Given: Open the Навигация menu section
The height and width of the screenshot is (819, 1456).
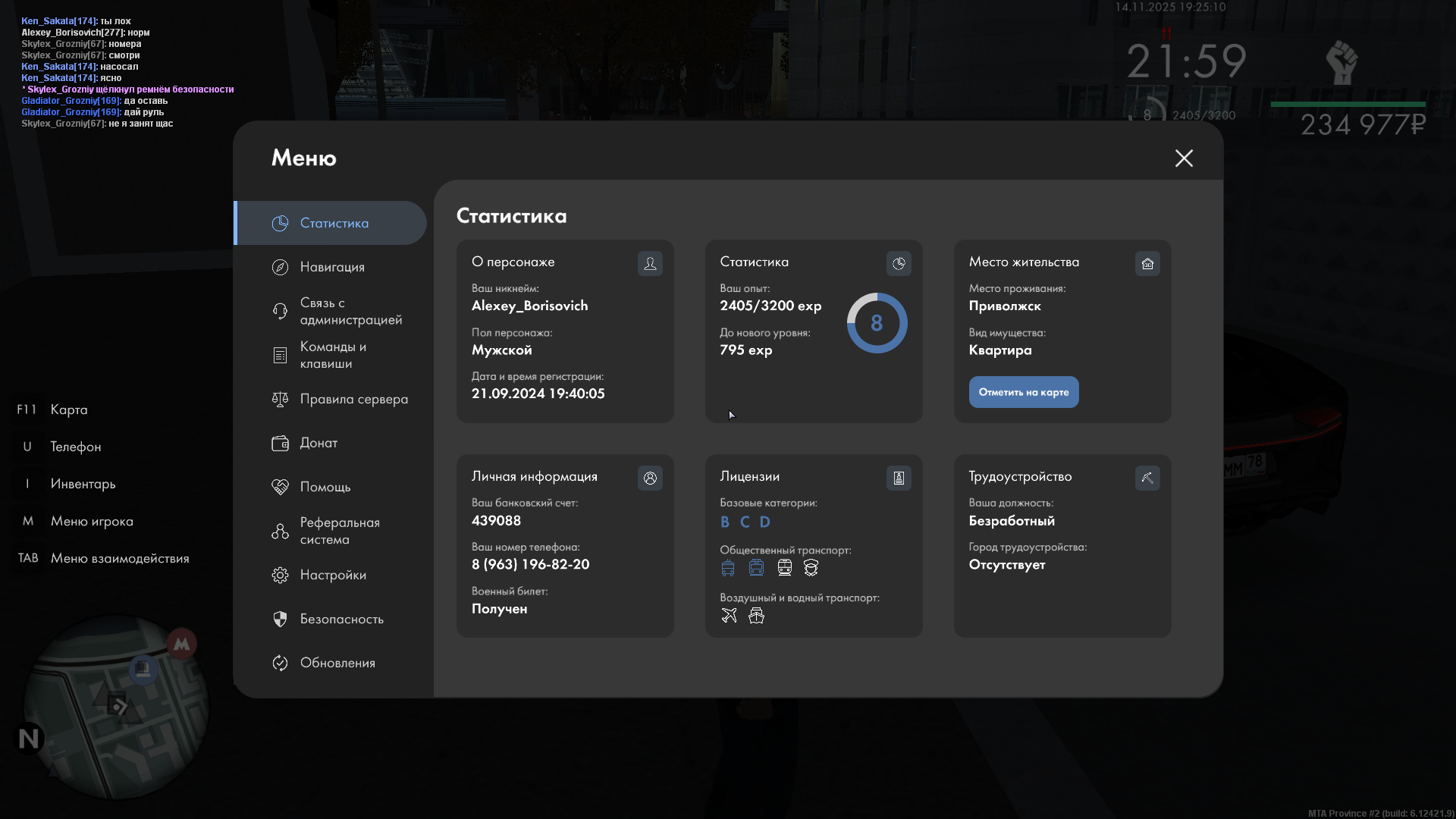Looking at the screenshot, I should click(x=332, y=267).
